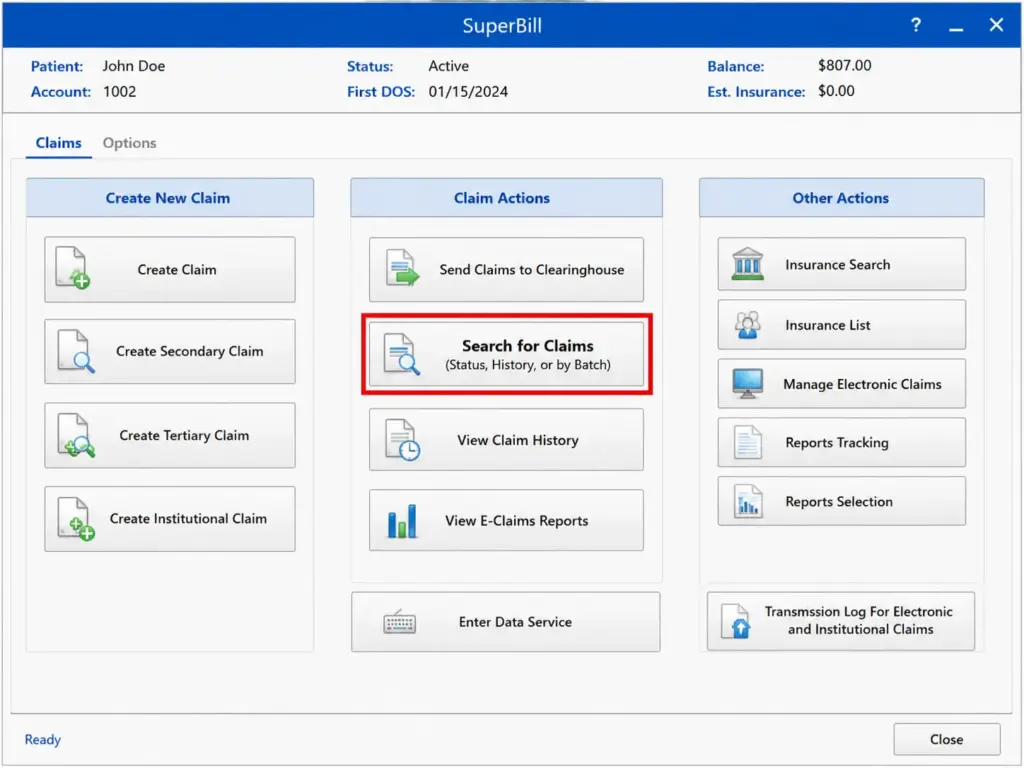Click balance amount $807.00
This screenshot has width=1024, height=768.
pyautogui.click(x=844, y=65)
